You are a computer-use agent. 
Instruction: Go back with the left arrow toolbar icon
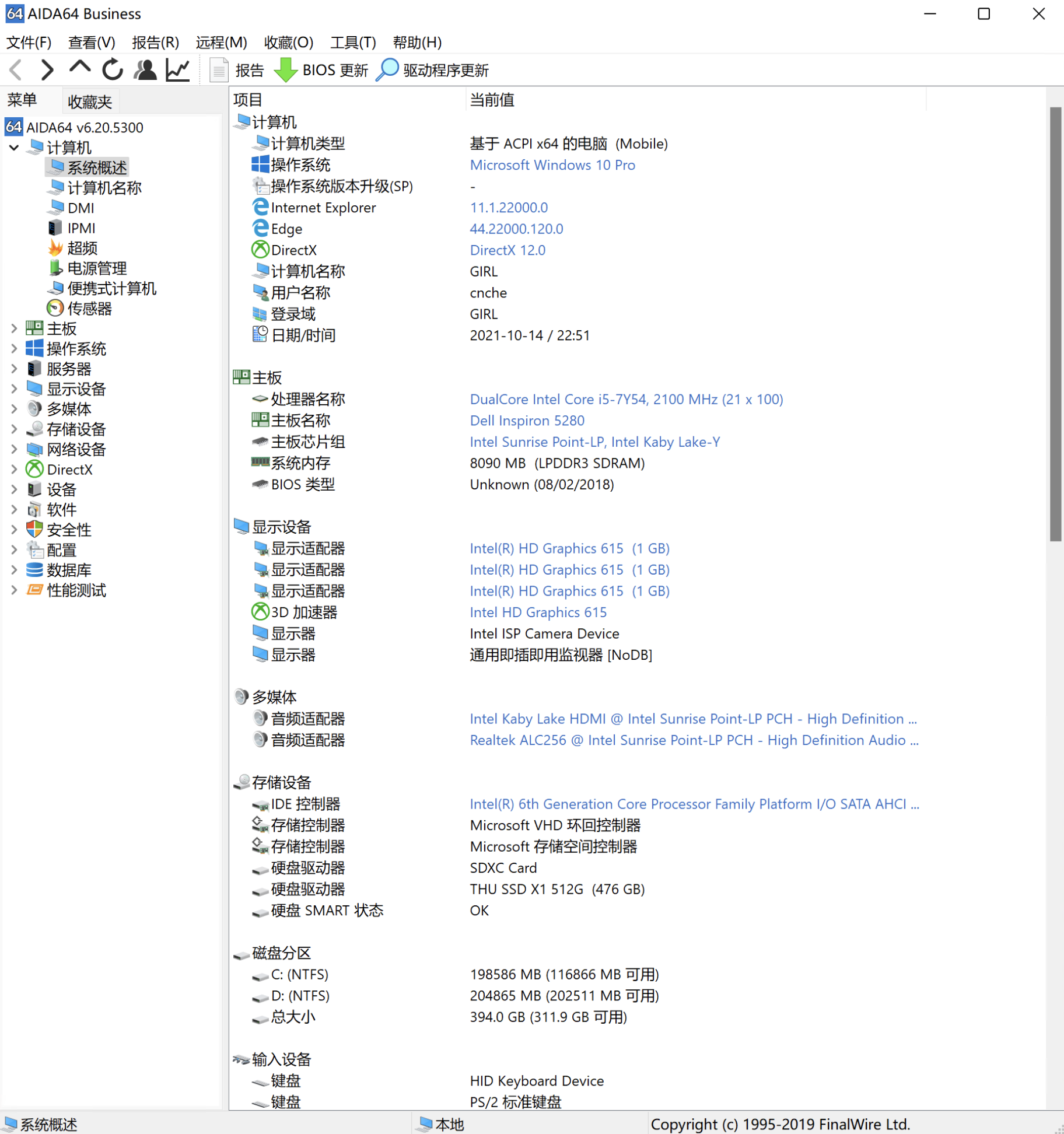click(x=16, y=70)
